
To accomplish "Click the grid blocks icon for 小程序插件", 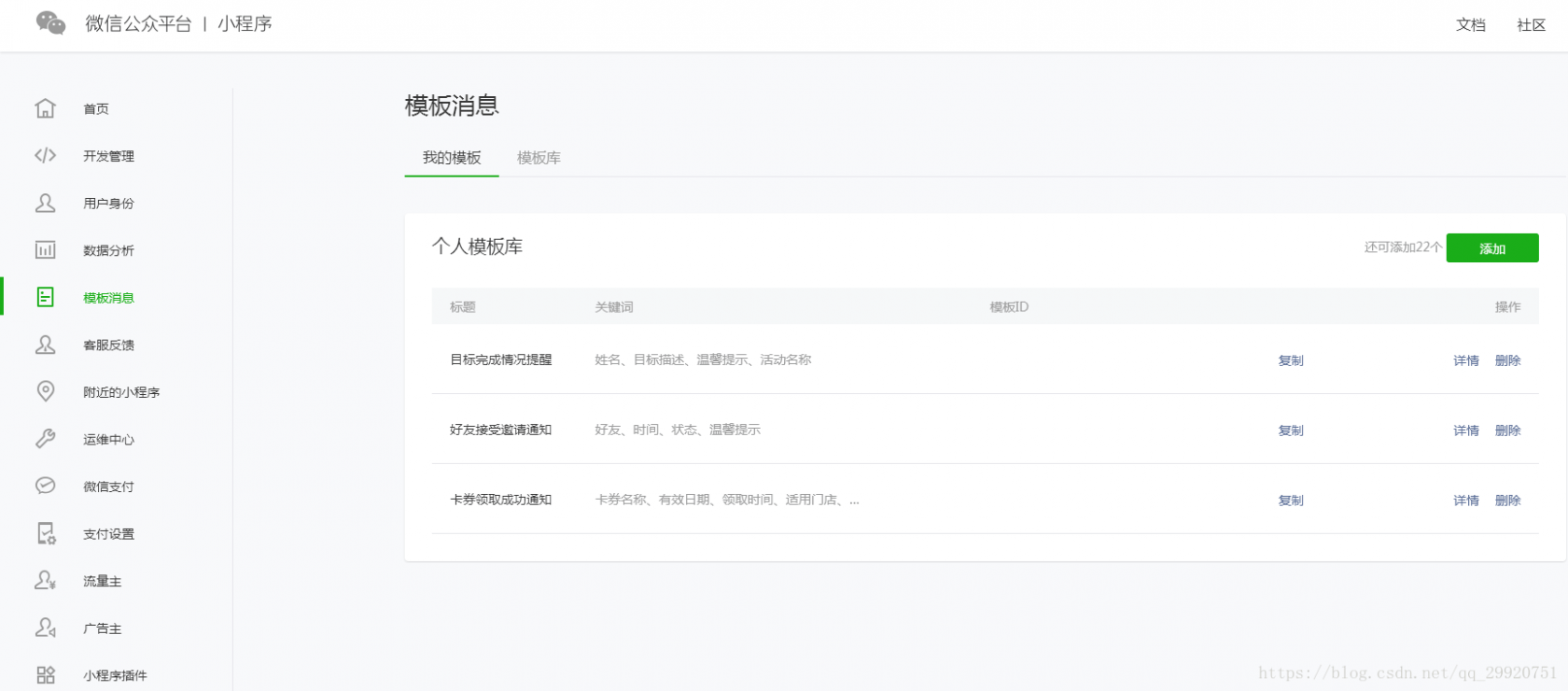I will (x=45, y=674).
